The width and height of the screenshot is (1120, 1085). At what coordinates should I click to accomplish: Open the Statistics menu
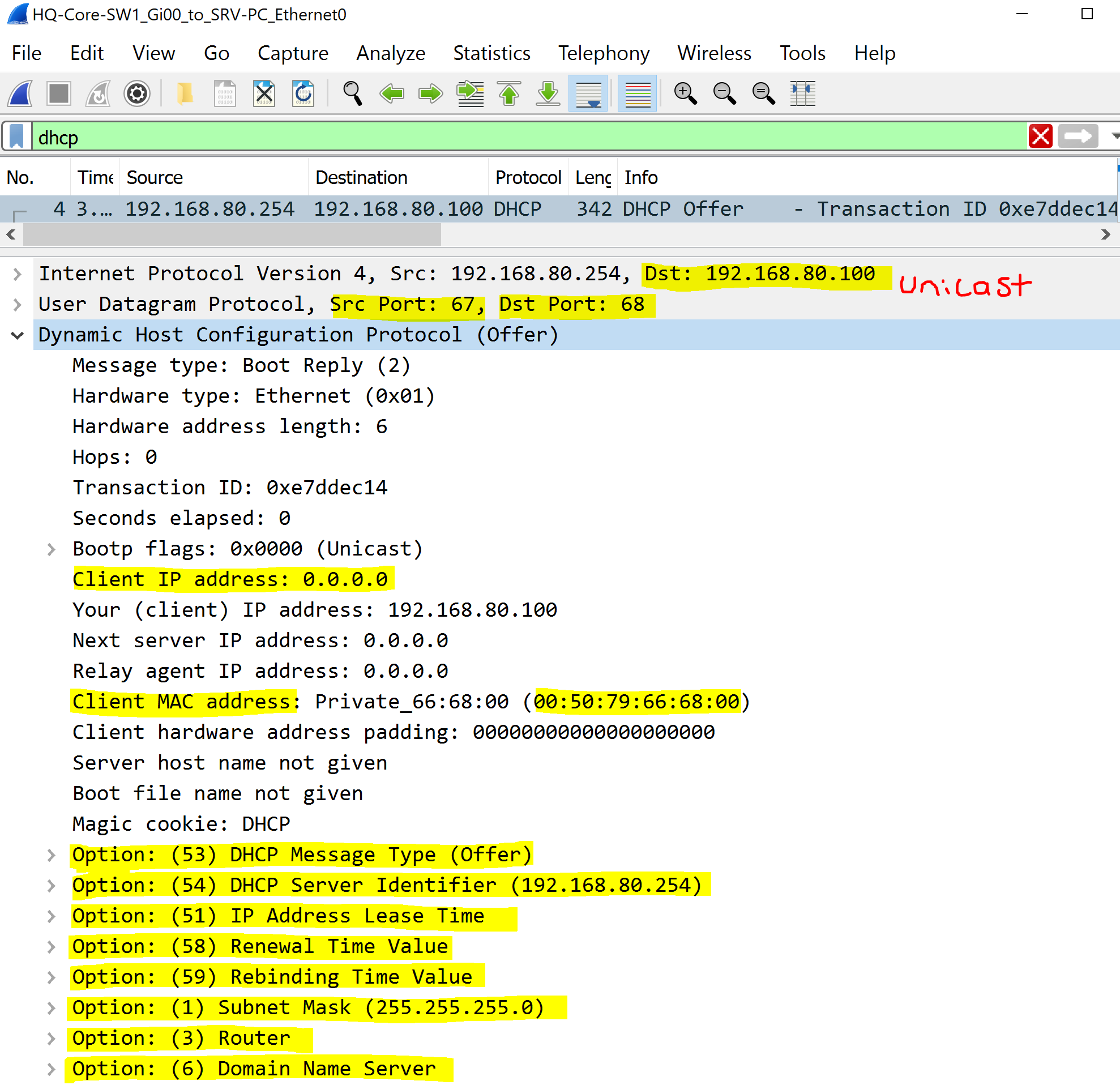click(x=492, y=53)
